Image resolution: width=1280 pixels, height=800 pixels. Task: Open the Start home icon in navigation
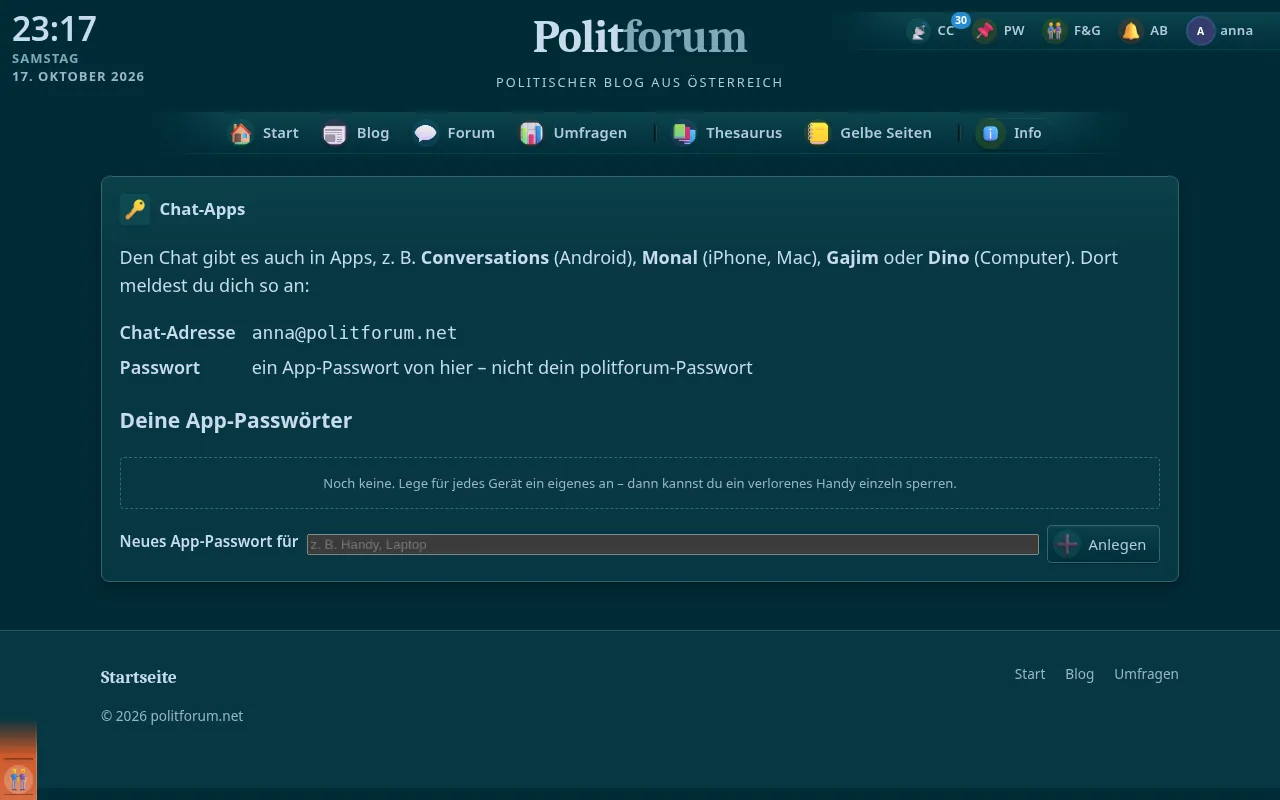pos(241,133)
